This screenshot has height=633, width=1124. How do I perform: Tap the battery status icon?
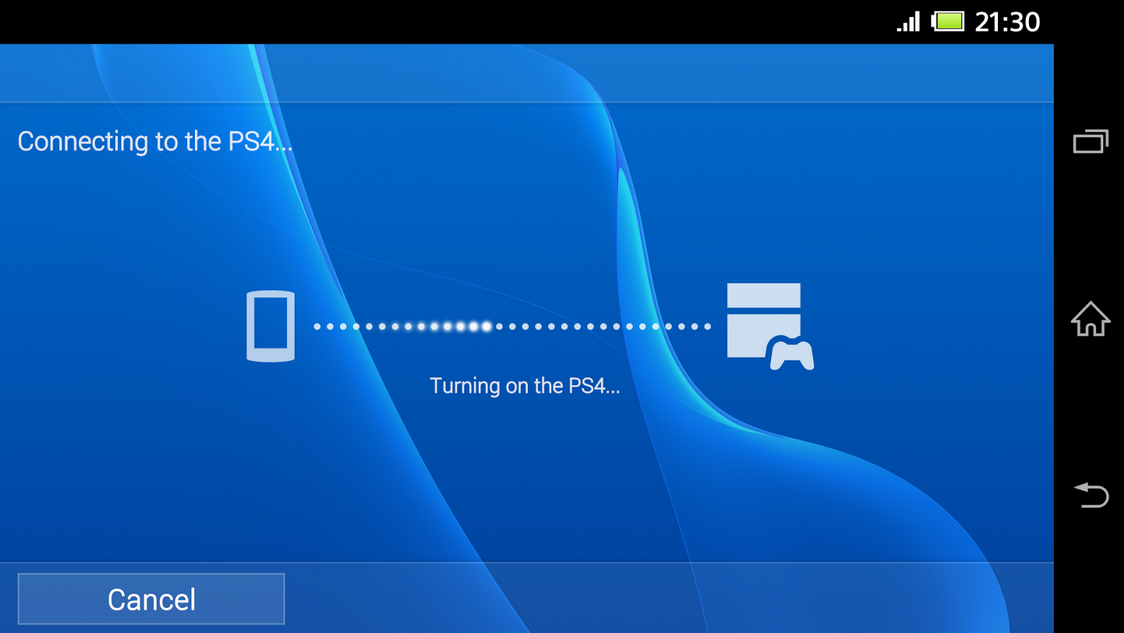(x=947, y=21)
